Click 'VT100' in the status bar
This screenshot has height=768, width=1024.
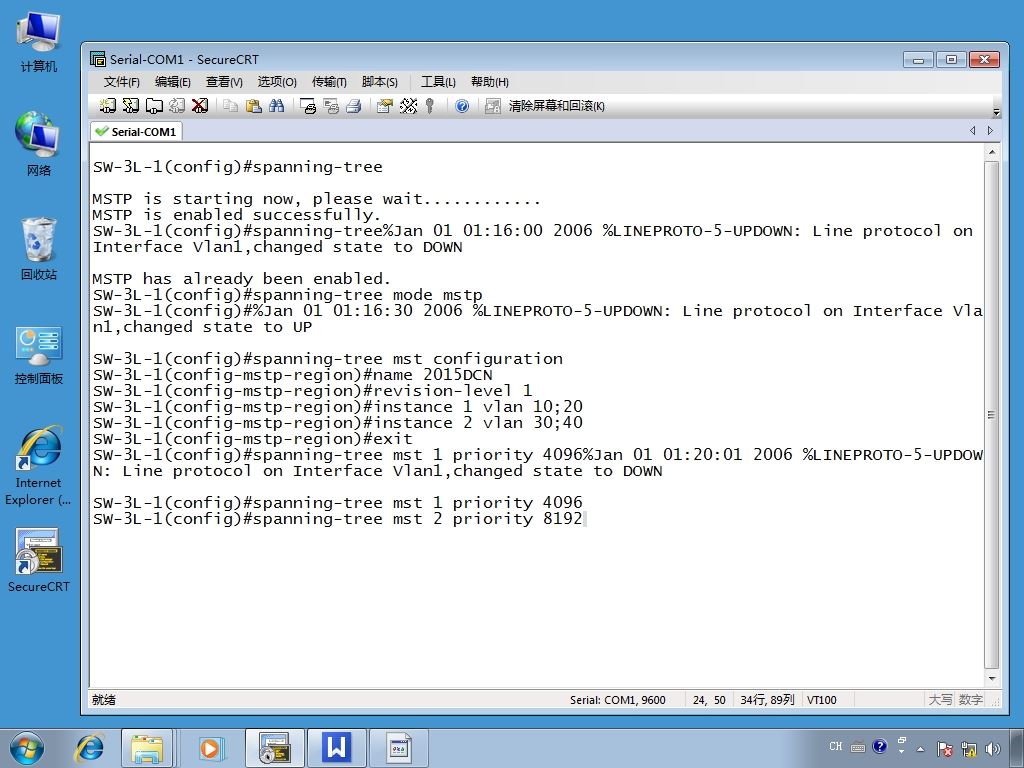pyautogui.click(x=822, y=699)
